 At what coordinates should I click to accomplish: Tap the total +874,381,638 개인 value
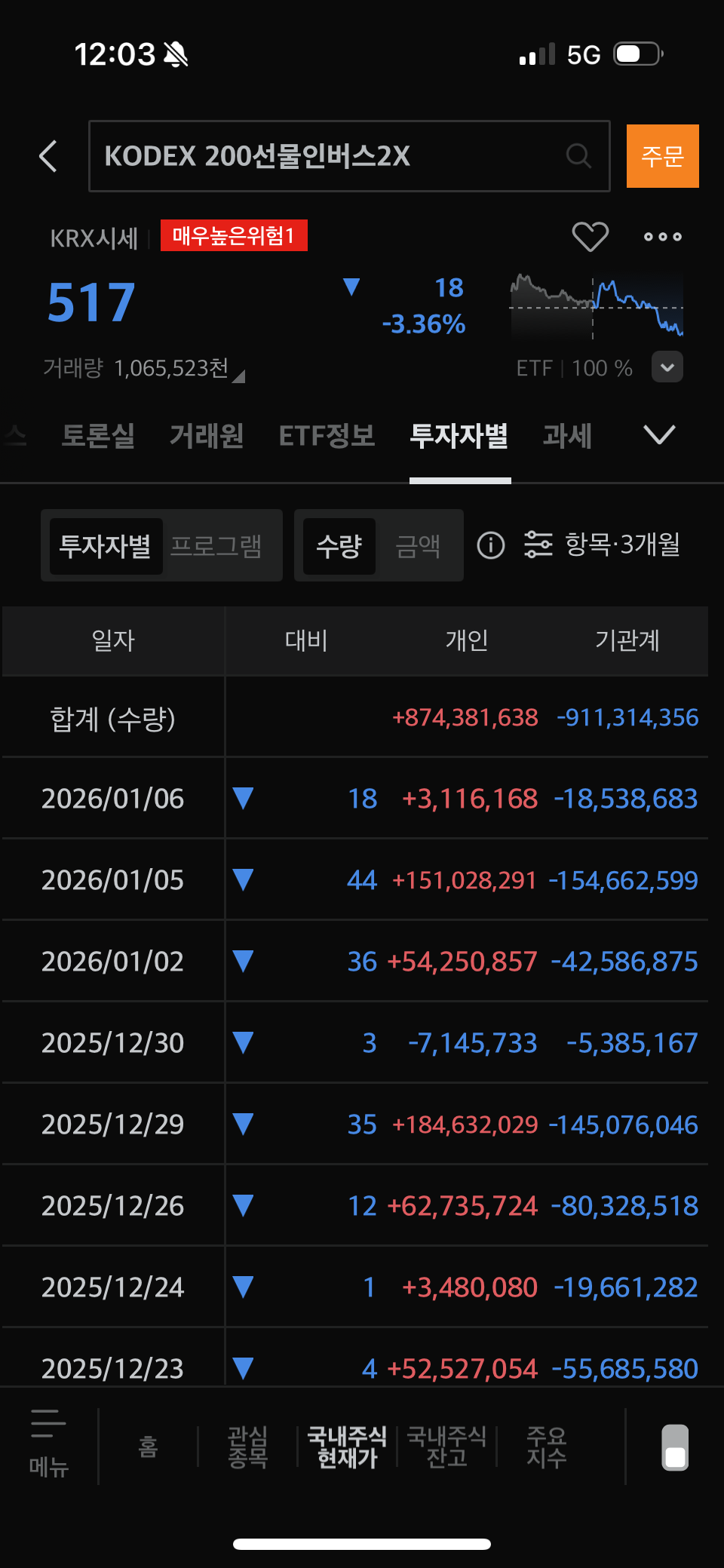[x=465, y=717]
